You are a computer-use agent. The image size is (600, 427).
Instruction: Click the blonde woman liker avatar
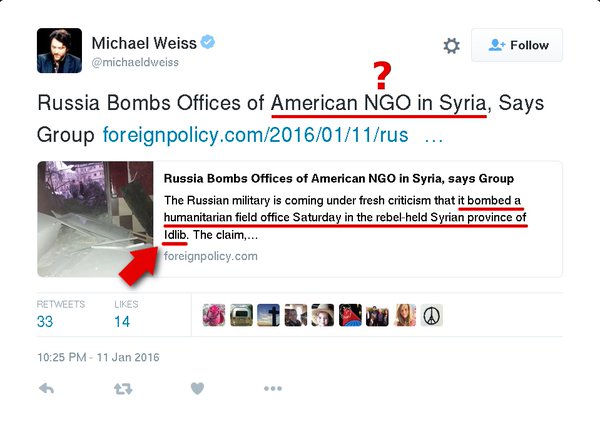tap(404, 315)
